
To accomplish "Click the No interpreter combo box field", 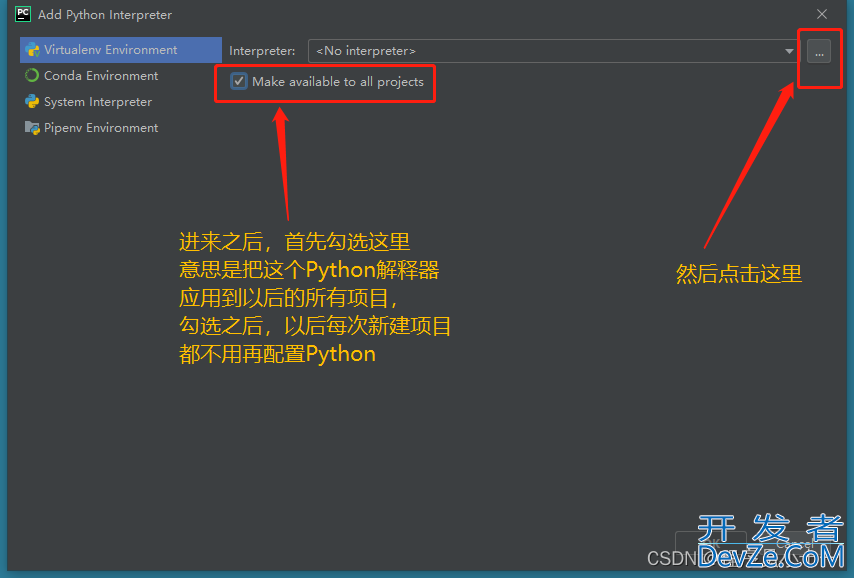I will coord(553,51).
